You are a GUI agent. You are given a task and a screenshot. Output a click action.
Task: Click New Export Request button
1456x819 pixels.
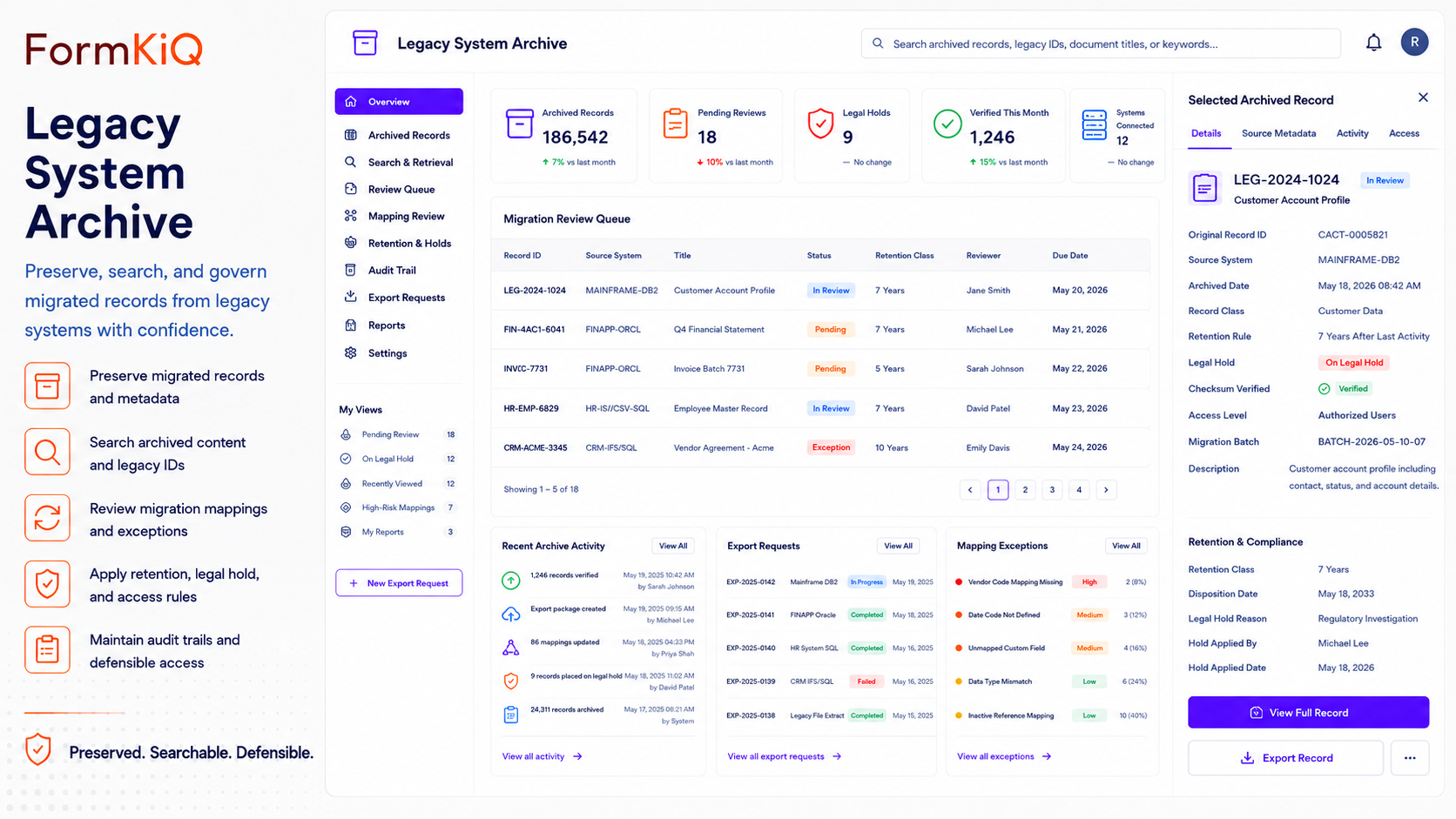pos(399,583)
